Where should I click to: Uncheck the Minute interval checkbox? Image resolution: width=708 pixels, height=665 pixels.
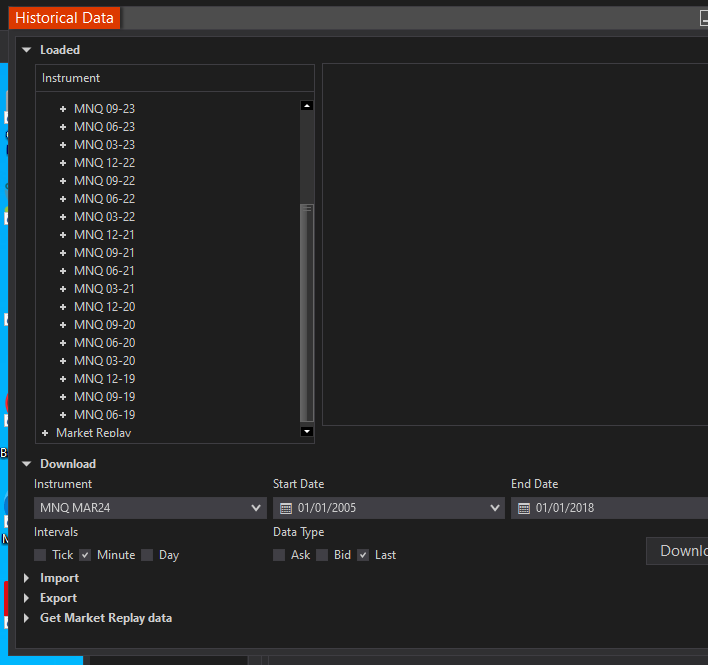[x=85, y=555]
